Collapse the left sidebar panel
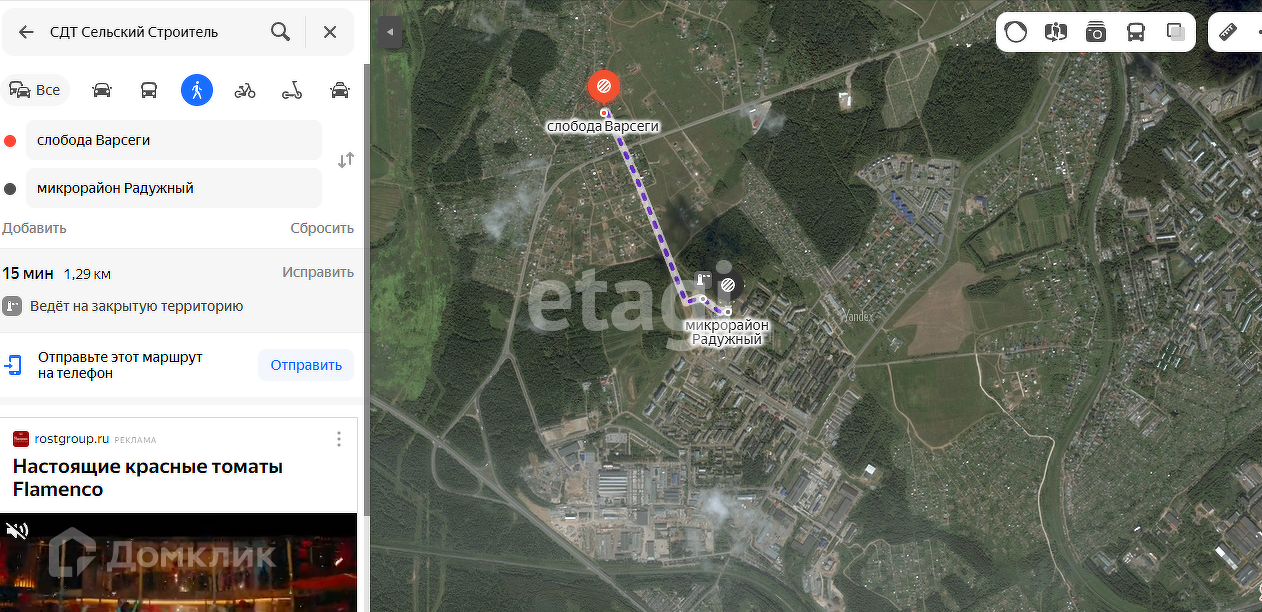 tap(390, 33)
